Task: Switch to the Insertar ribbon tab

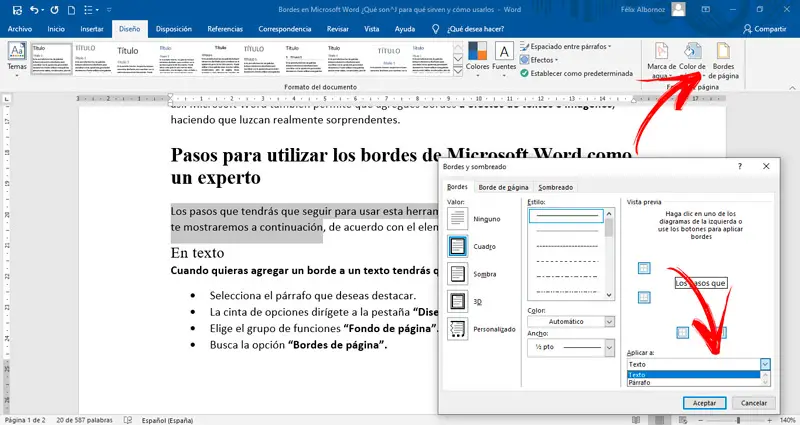Action: tap(92, 29)
